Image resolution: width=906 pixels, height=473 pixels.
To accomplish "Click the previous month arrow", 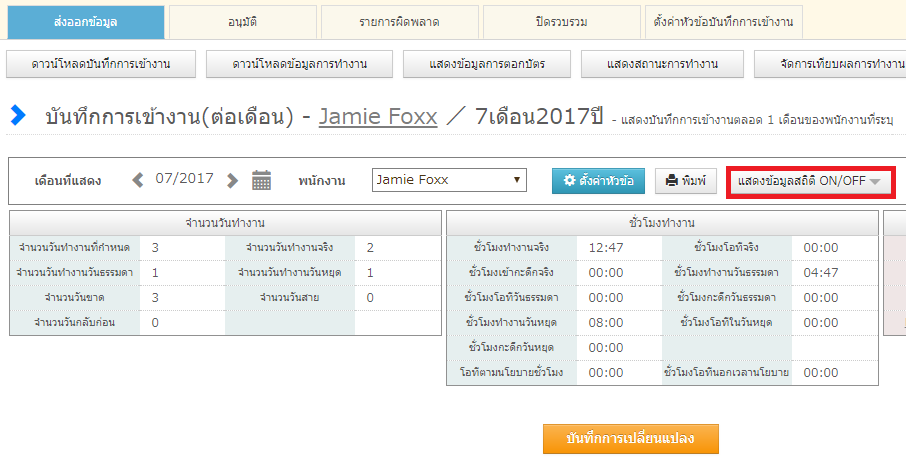I will tap(138, 180).
